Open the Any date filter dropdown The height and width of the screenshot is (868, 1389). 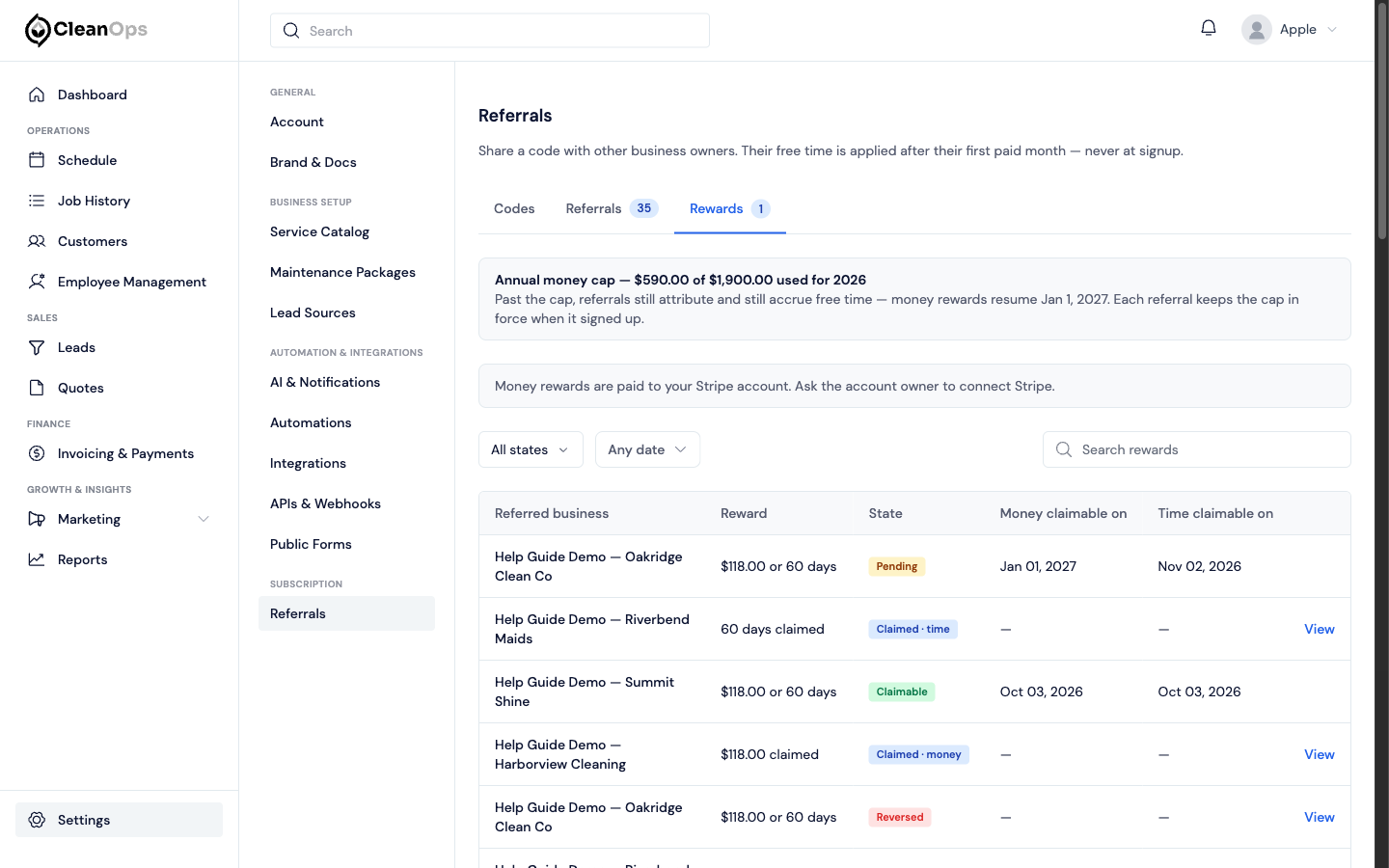pos(647,449)
